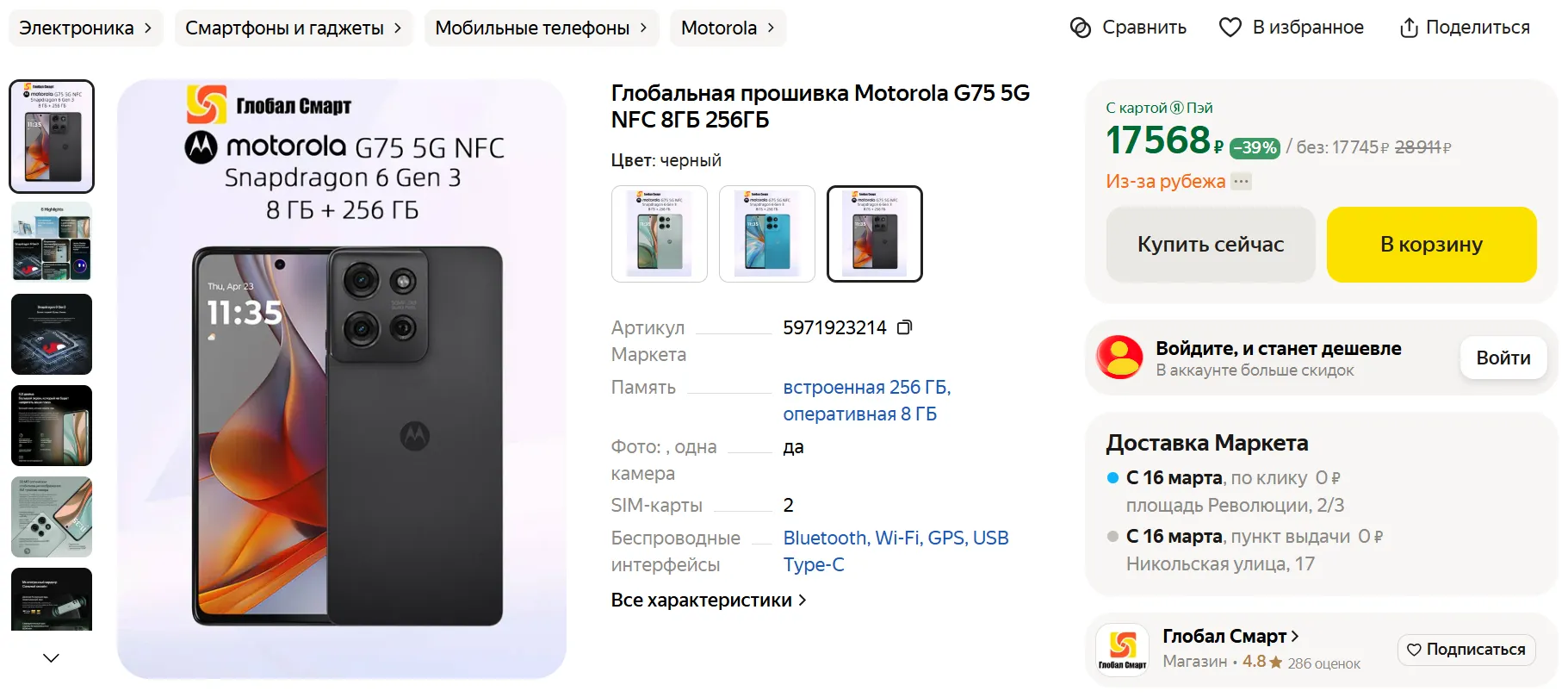Screen dimensions: 1568x697
Task: Click the three-dots info badge near Из-за рубежа
Action: pos(1240,182)
